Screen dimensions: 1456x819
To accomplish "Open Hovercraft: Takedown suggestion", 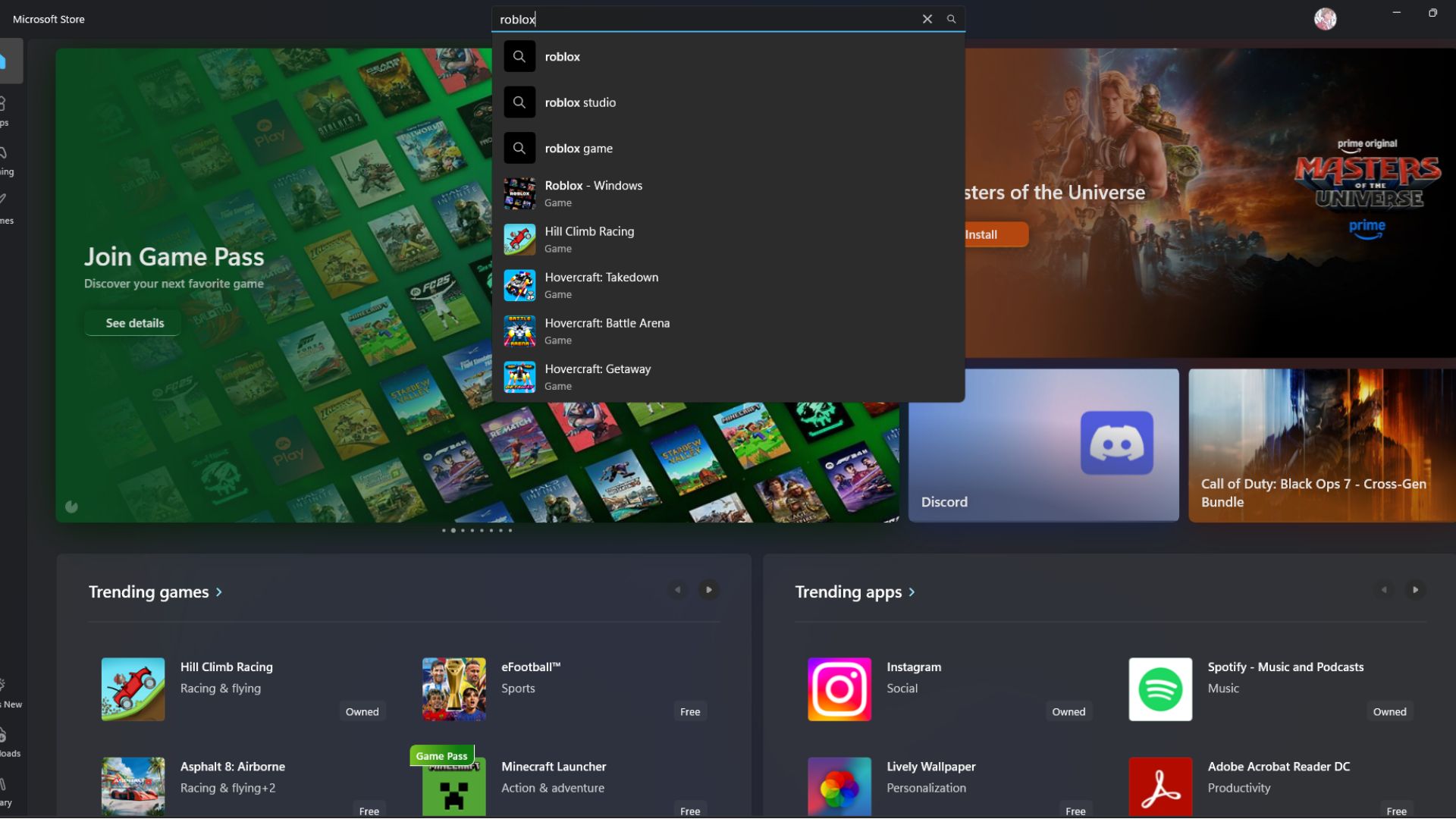I will pos(728,286).
